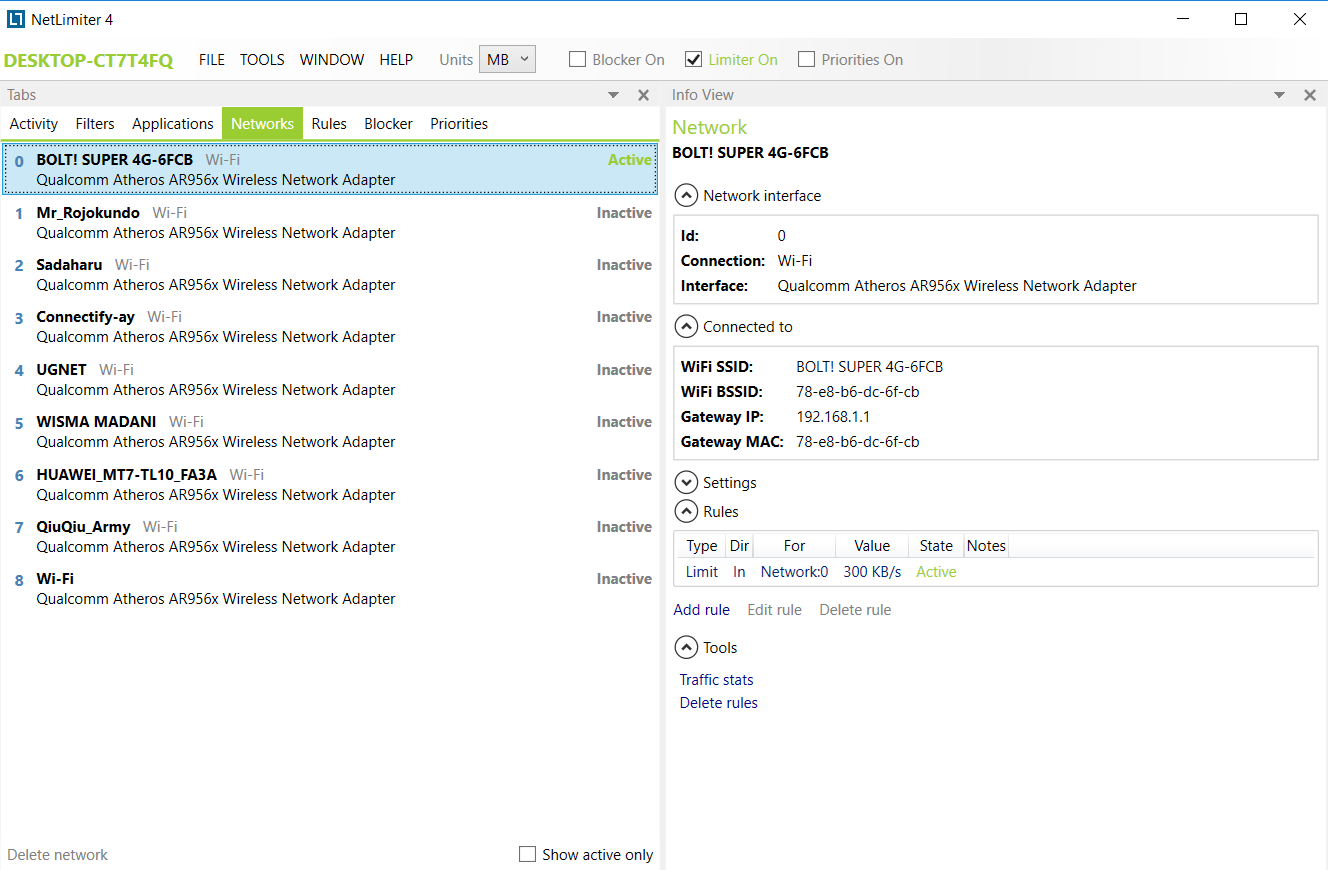The width and height of the screenshot is (1328, 870).
Task: Click the 300 KB/s rule value
Action: coord(872,572)
